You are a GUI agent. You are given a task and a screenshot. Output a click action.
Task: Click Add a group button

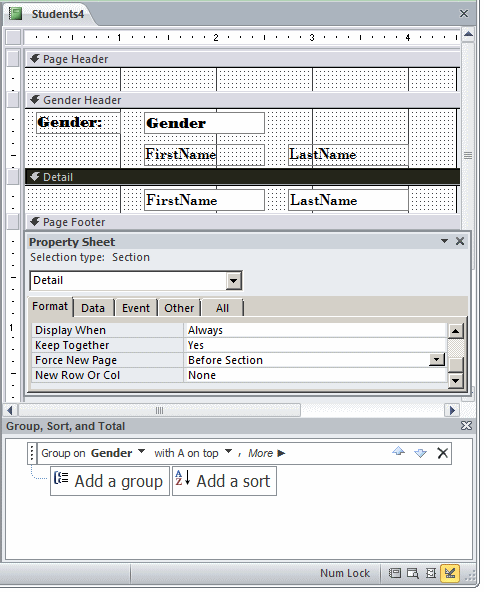point(110,481)
